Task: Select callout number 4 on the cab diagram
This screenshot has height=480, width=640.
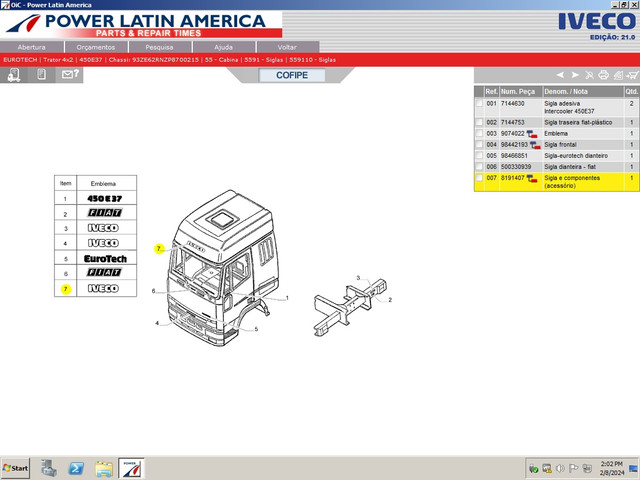Action: [157, 323]
